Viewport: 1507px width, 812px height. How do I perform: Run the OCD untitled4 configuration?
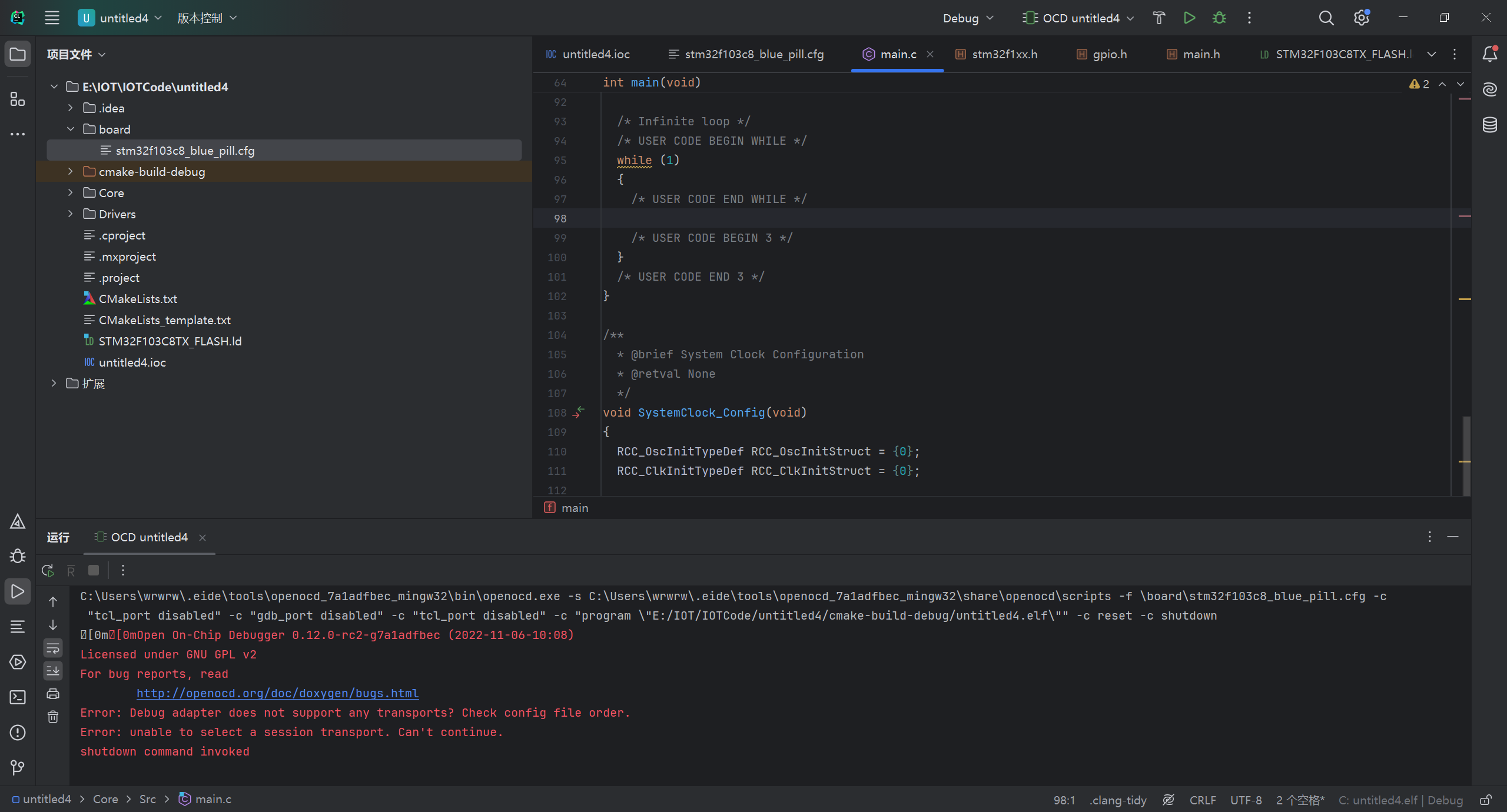click(x=1189, y=18)
